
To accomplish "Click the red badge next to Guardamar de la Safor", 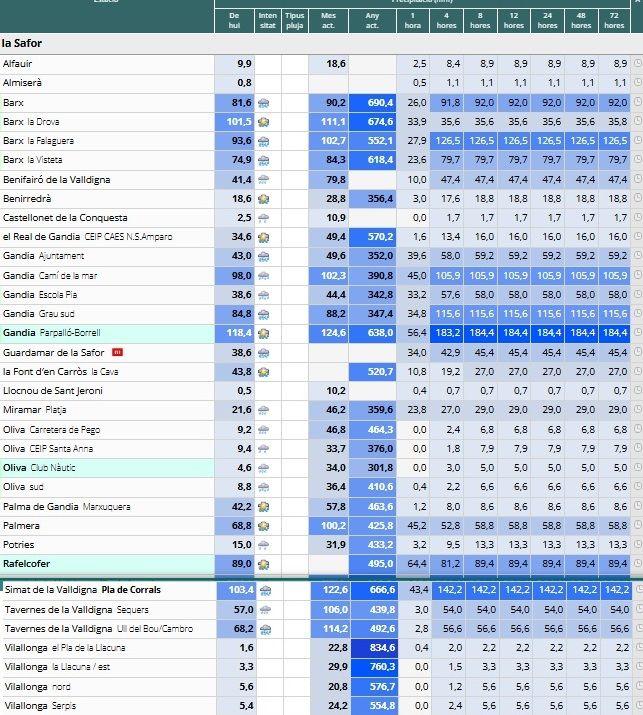I will pyautogui.click(x=118, y=352).
